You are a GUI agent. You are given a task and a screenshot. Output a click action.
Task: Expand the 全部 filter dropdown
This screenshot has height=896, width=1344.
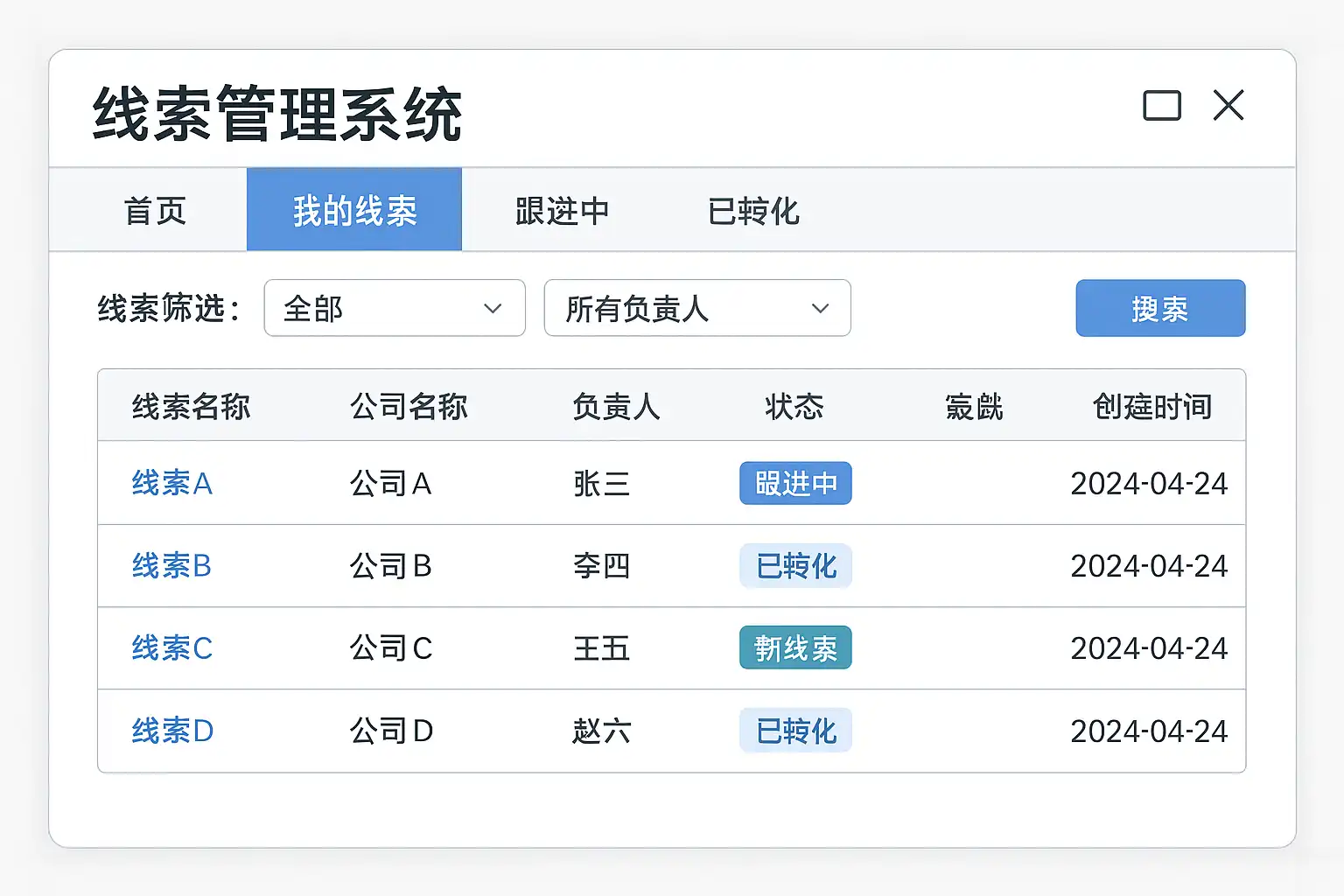[x=395, y=308]
